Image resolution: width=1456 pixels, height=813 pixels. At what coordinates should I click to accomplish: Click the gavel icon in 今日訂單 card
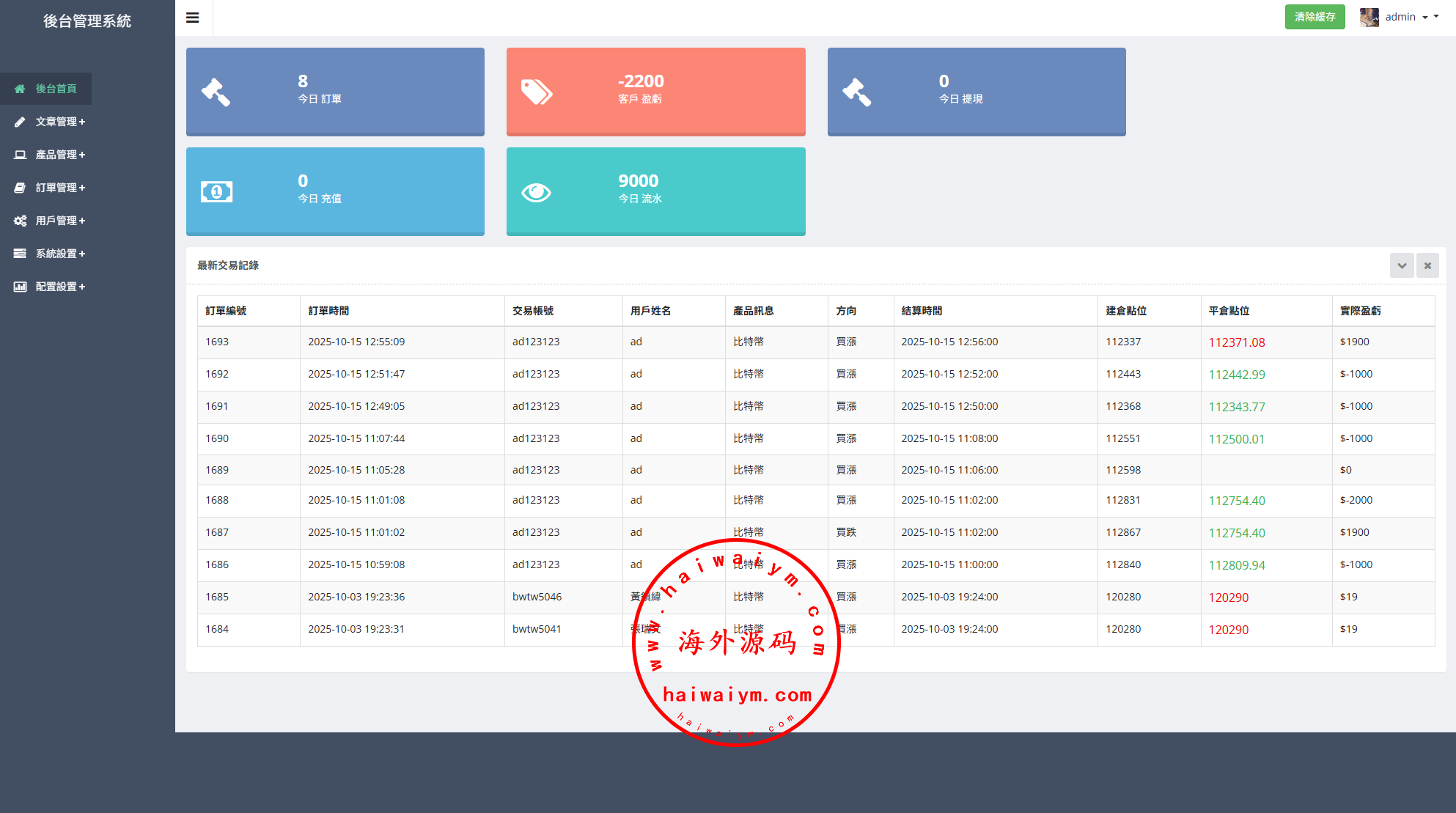click(x=216, y=92)
